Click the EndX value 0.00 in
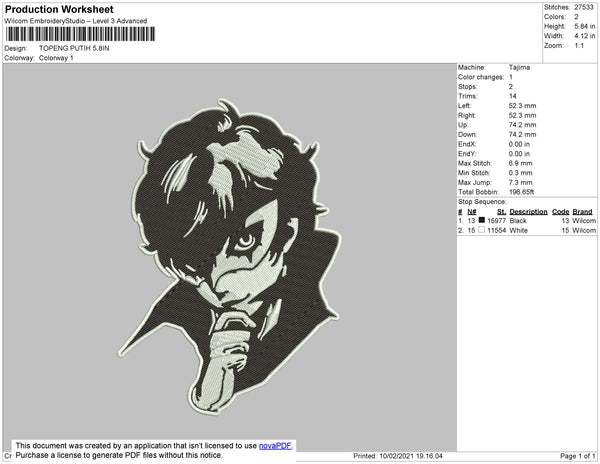This screenshot has height=464, width=600. click(519, 144)
